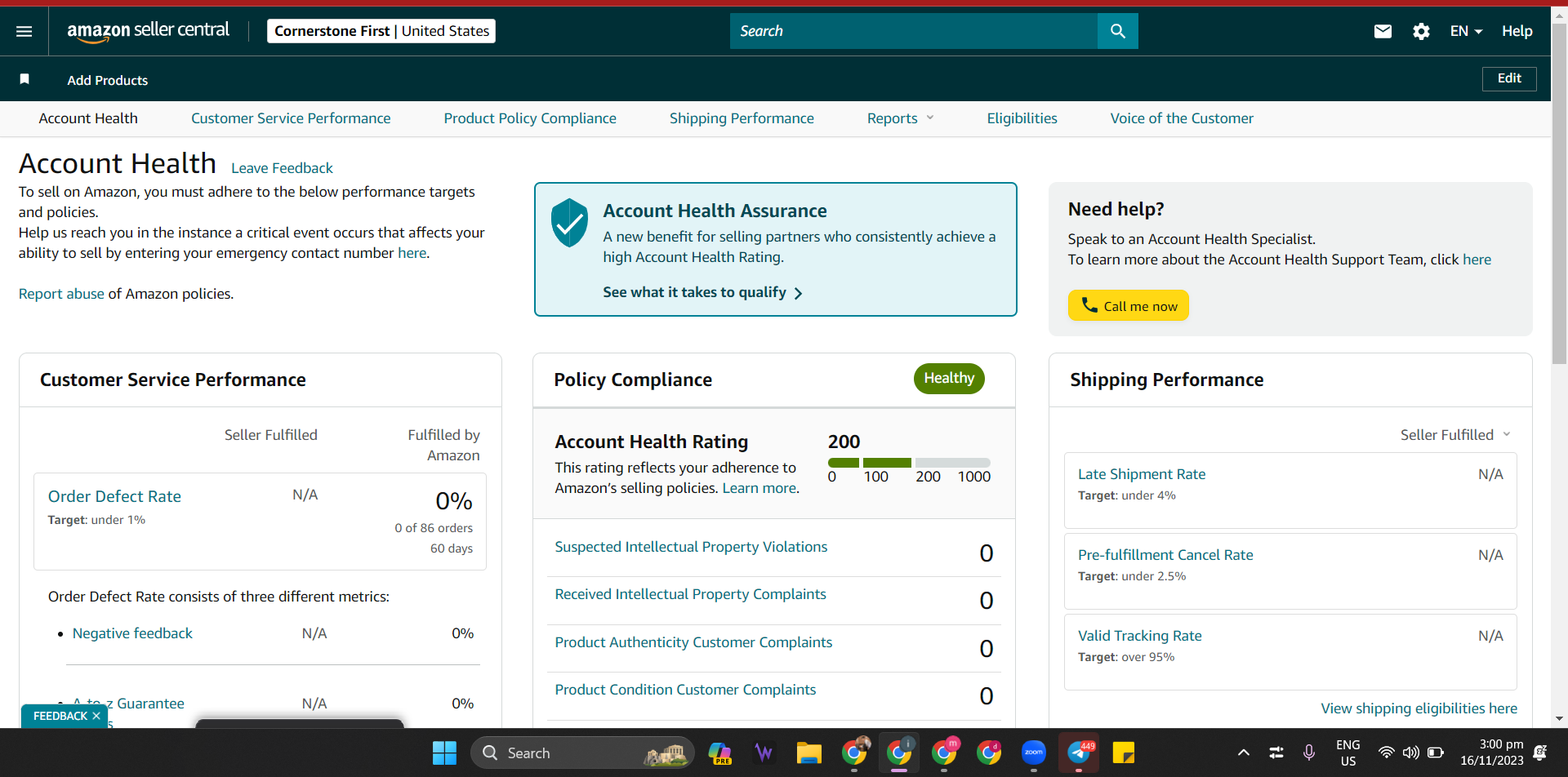Click Add Products in the favorites bar
The height and width of the screenshot is (777, 1568).
click(x=108, y=80)
